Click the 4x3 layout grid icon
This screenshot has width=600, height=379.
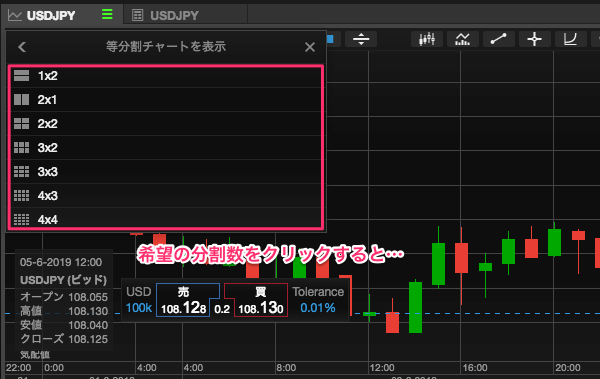tap(21, 196)
